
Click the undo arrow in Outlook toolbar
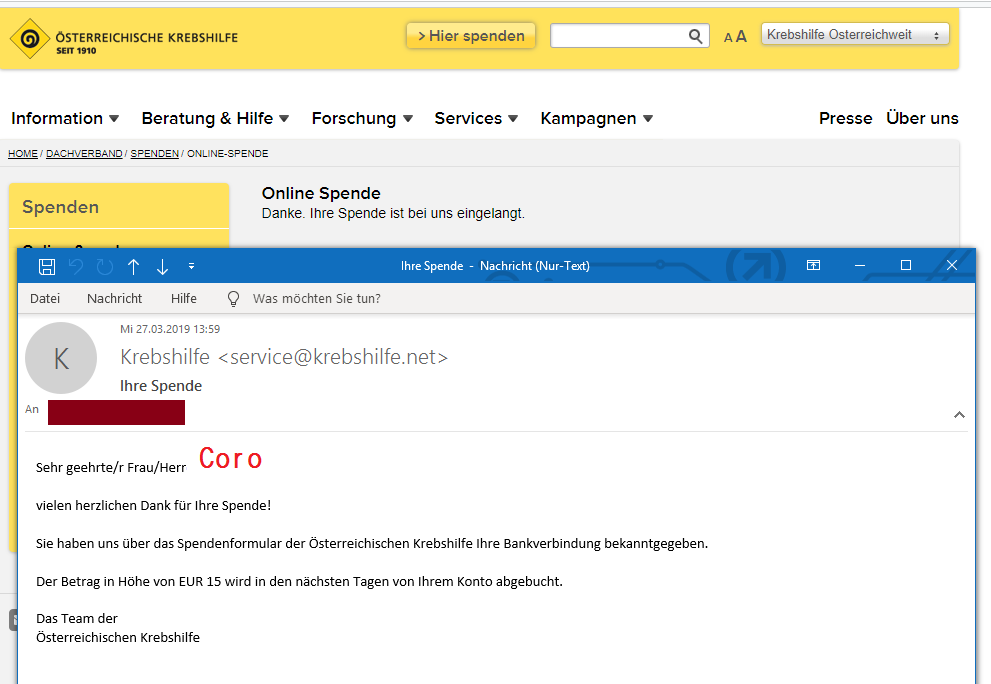[x=76, y=267]
